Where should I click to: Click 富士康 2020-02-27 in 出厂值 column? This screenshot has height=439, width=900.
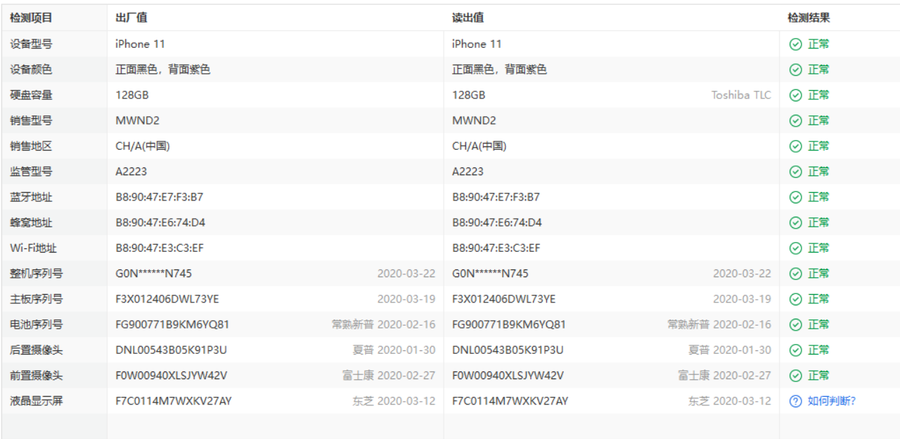coord(389,376)
